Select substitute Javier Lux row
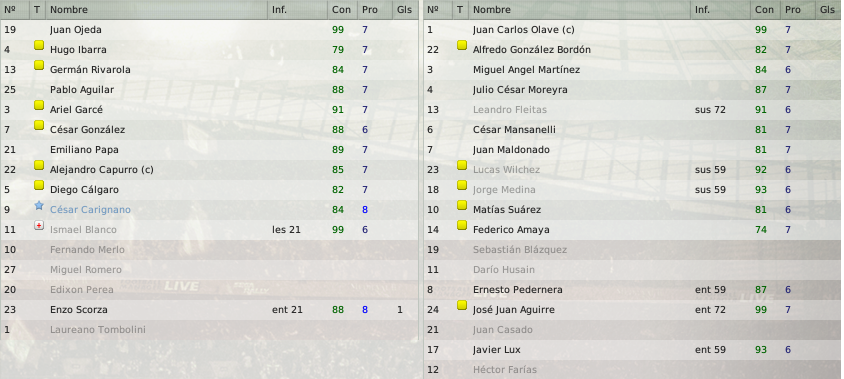The height and width of the screenshot is (379, 844). click(634, 349)
